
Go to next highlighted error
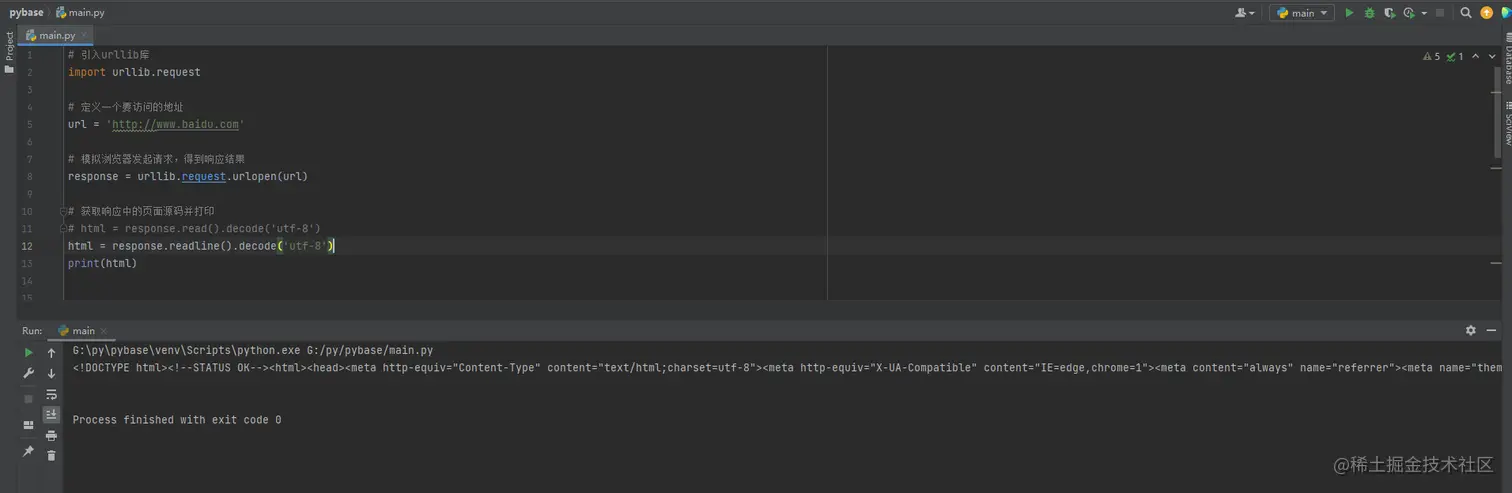(x=1492, y=57)
